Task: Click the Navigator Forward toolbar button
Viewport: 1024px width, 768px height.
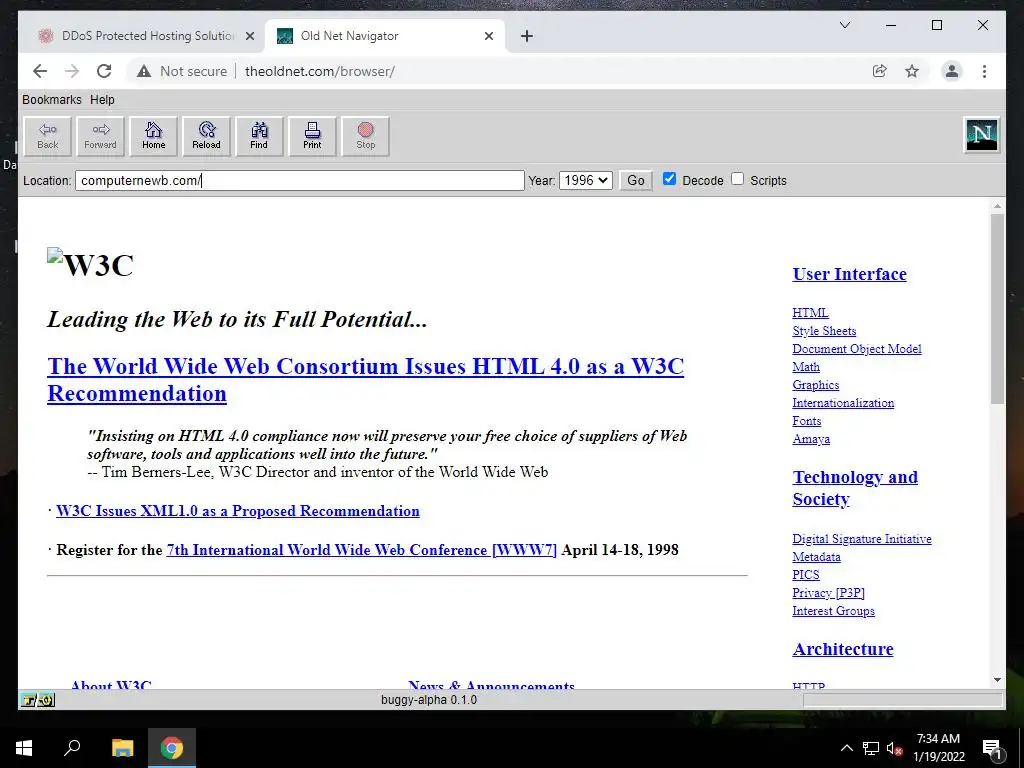Action: coord(101,136)
